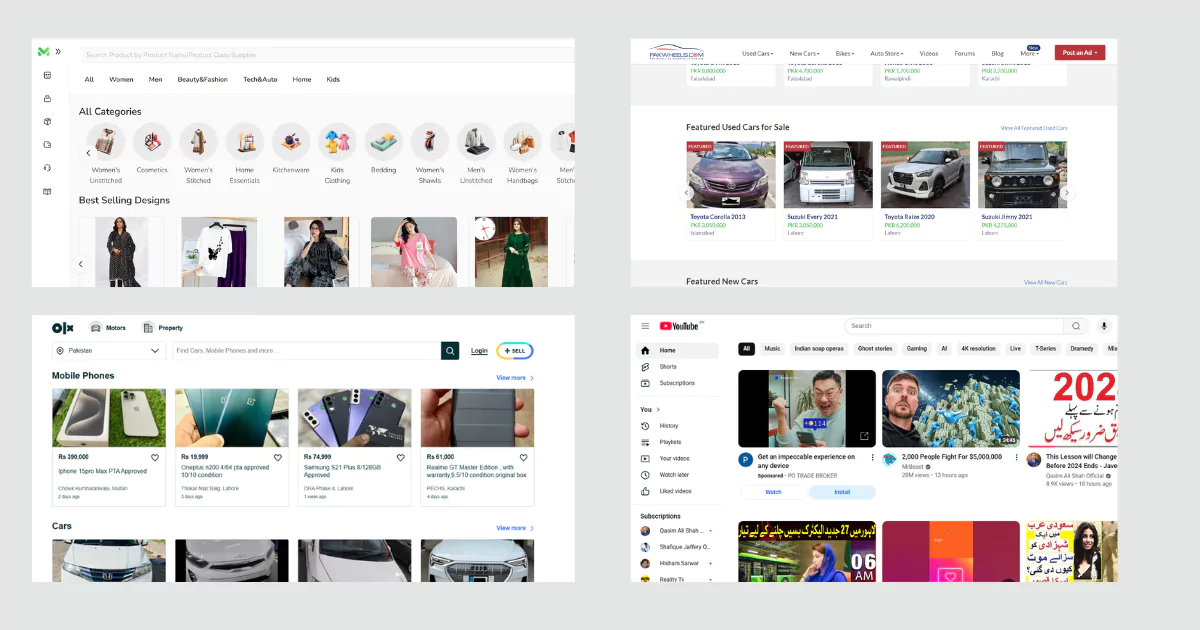
Task: Open the YouTube hamburger menu
Action: 645,326
